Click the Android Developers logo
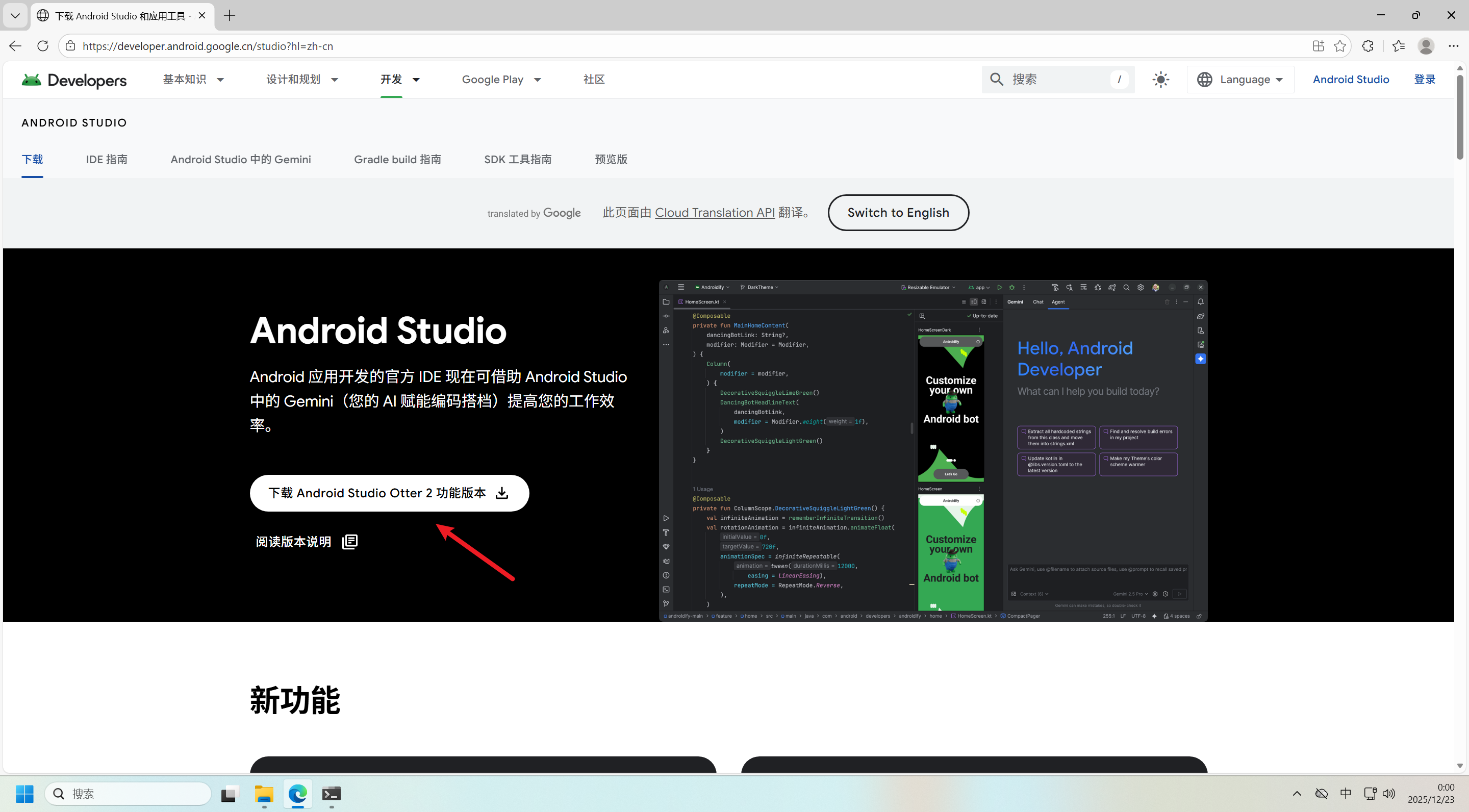Screen dimensions: 1469x812 coord(74,80)
